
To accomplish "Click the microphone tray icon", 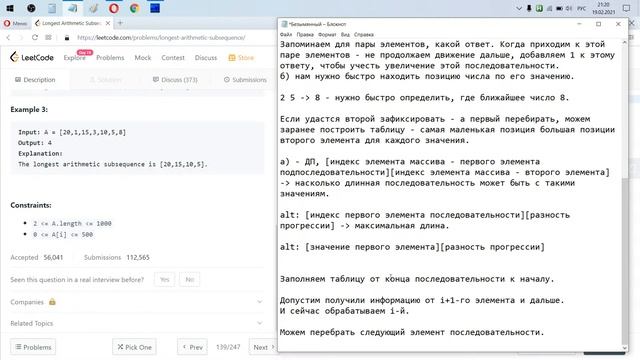I will pyautogui.click(x=529, y=8).
